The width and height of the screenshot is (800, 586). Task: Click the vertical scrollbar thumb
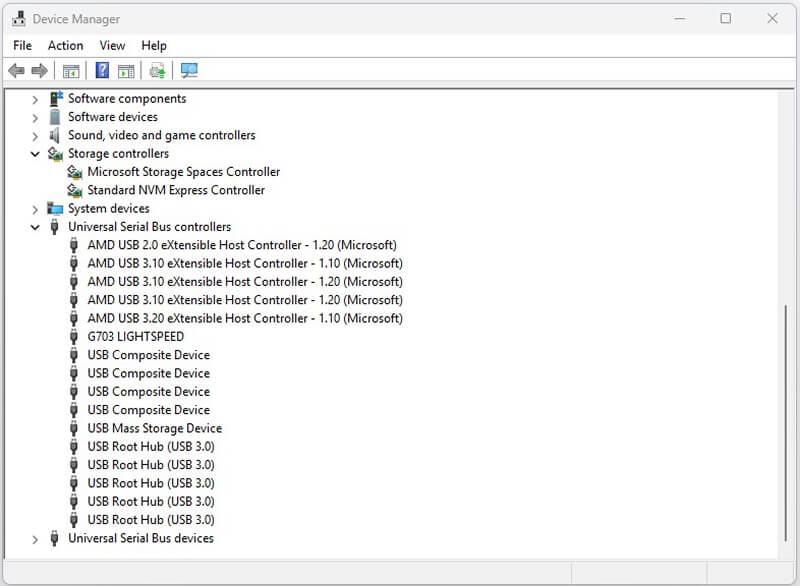(x=786, y=423)
